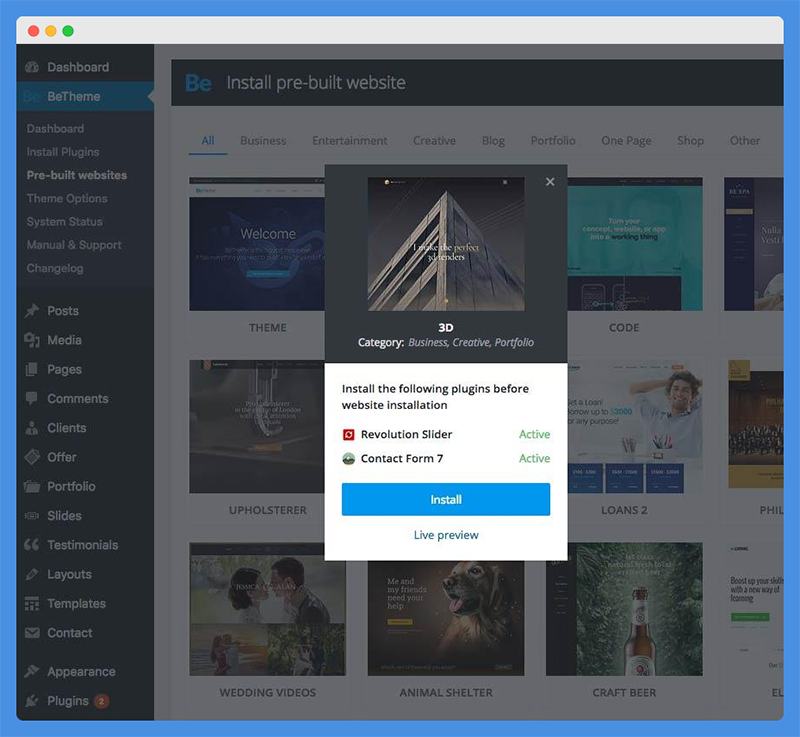Filter by the Shop category tab

(x=691, y=141)
